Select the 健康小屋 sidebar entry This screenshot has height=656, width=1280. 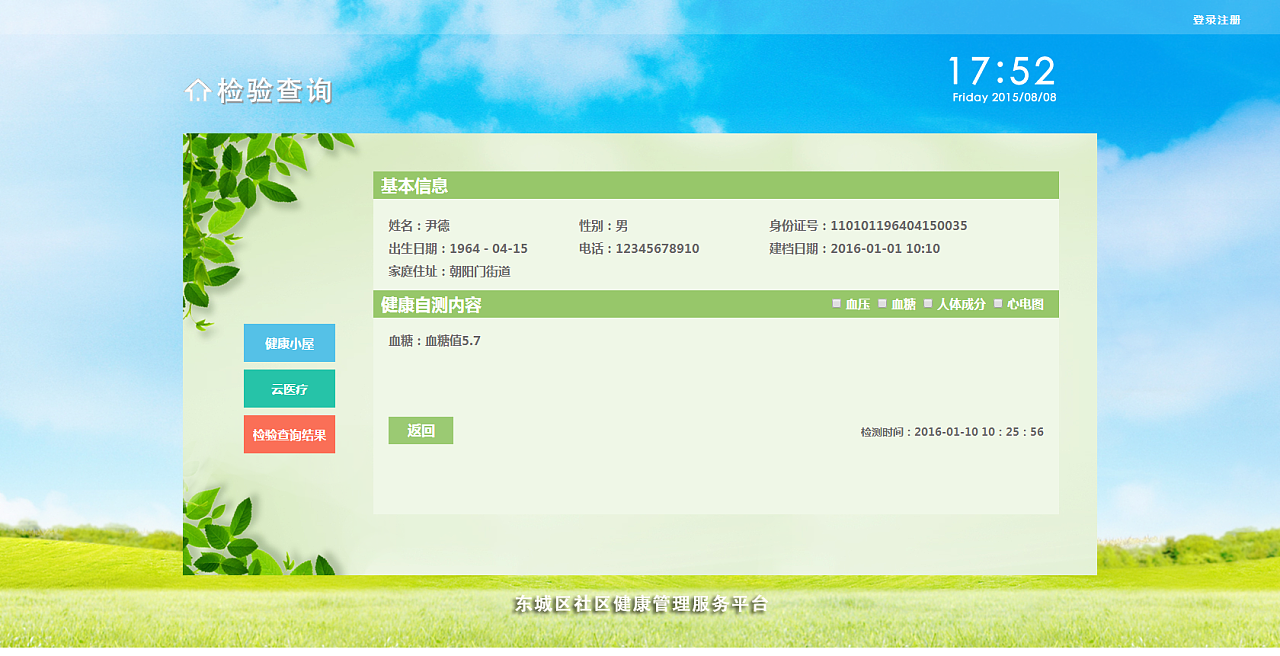(x=289, y=342)
